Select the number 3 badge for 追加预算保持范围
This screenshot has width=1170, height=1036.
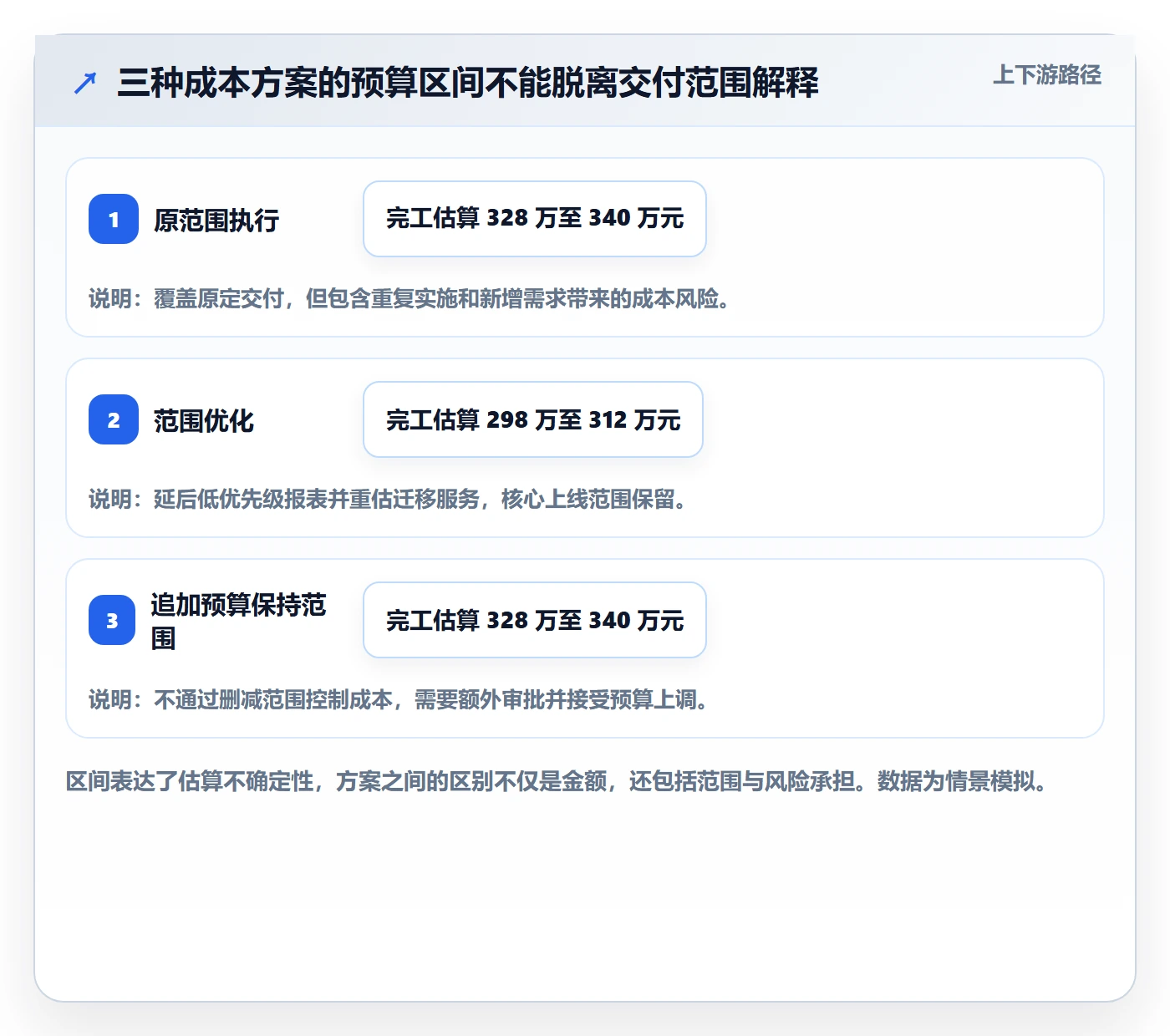pyautogui.click(x=112, y=620)
